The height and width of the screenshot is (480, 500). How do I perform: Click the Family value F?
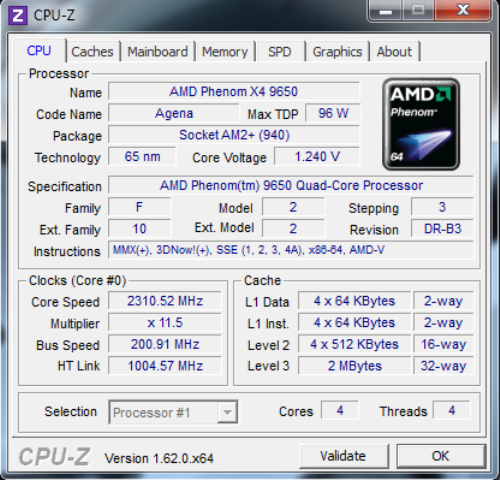pyautogui.click(x=140, y=207)
